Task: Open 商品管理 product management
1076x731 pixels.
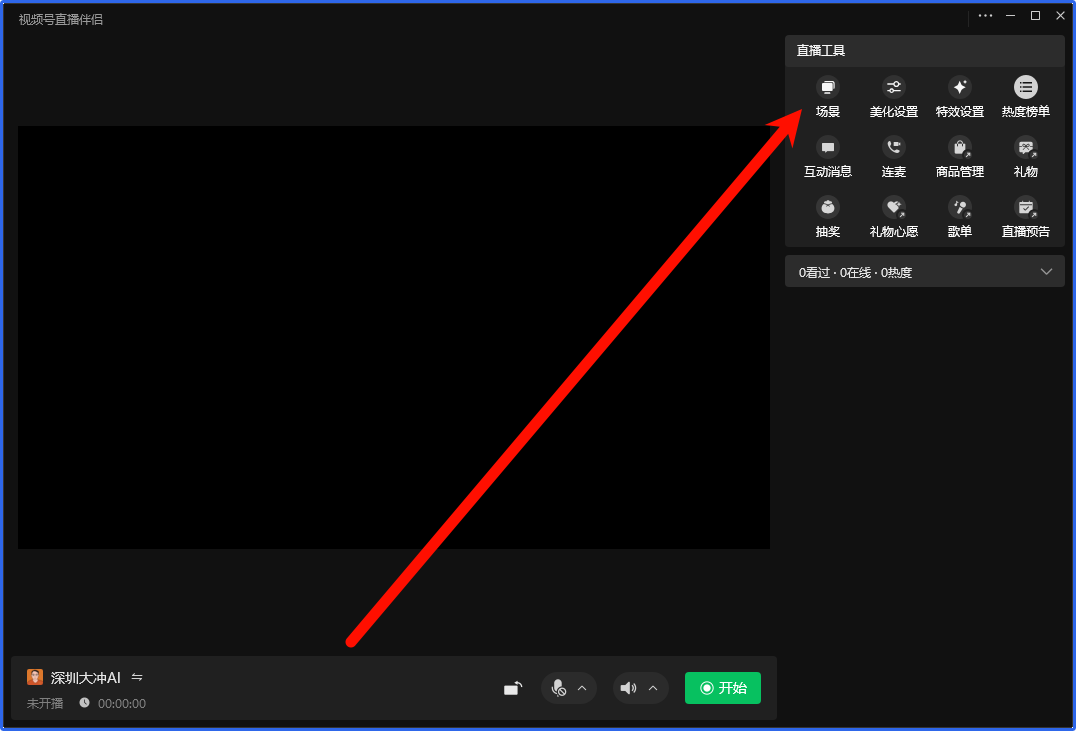Action: pos(959,155)
